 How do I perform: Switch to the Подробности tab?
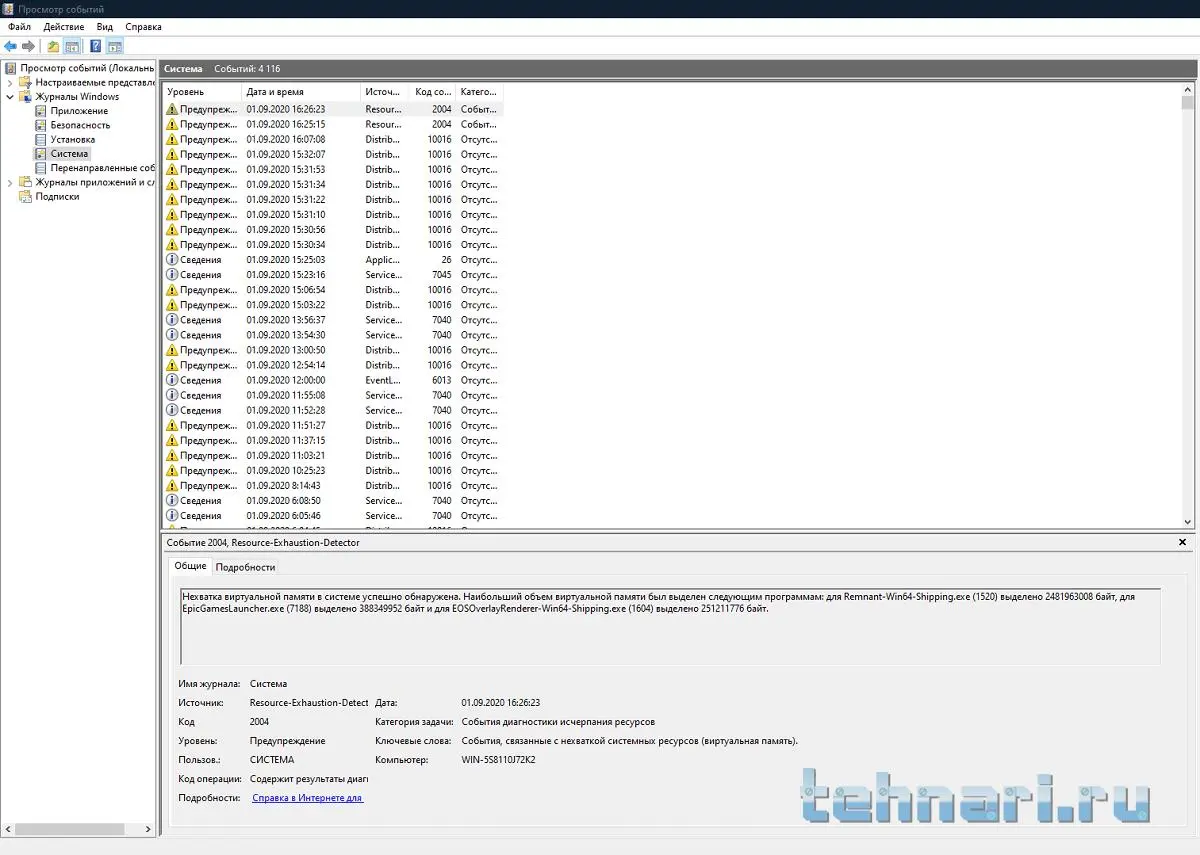pyautogui.click(x=245, y=567)
